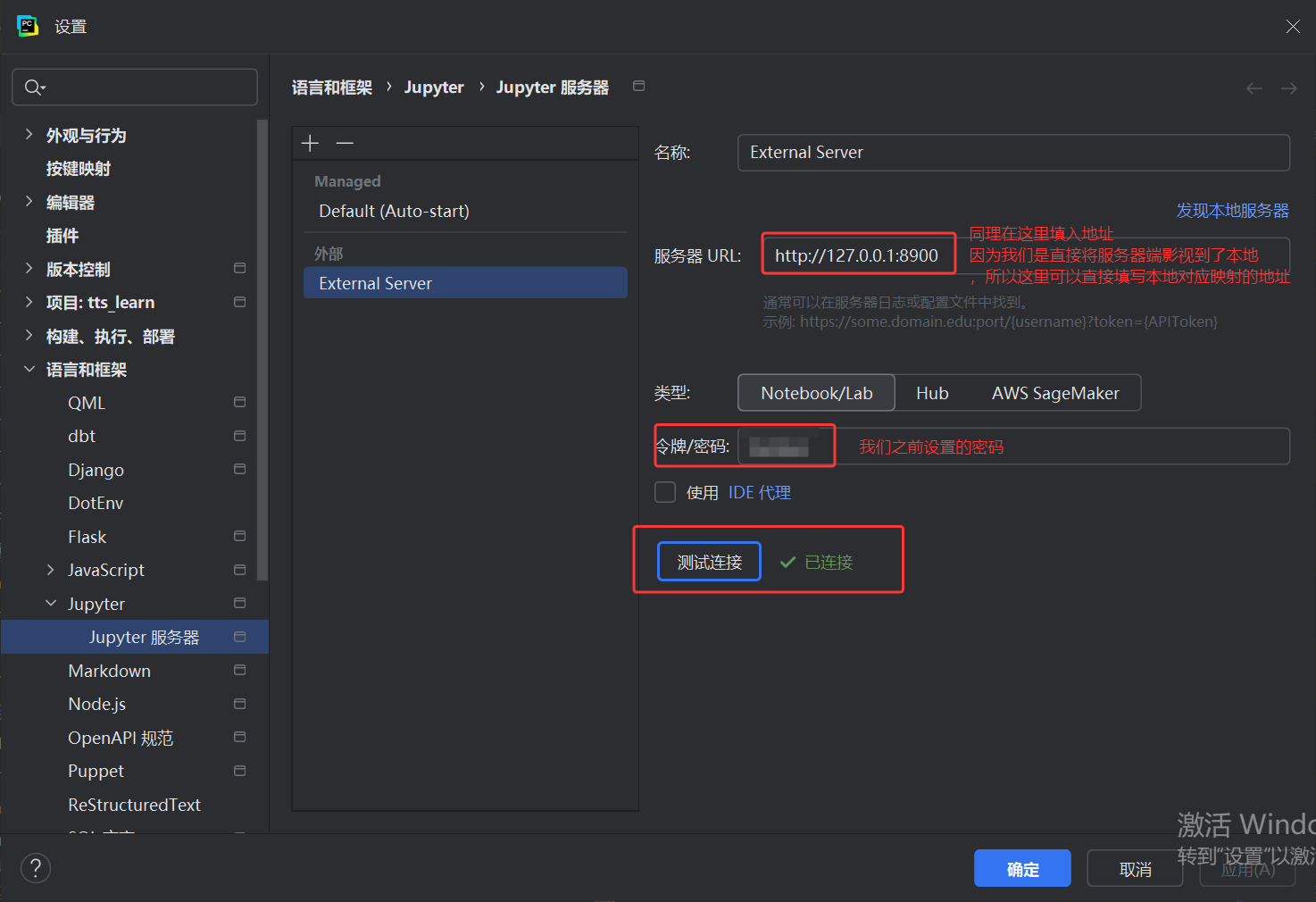Close the settings dialog
Image resolution: width=1316 pixels, height=902 pixels.
pos(1293,27)
